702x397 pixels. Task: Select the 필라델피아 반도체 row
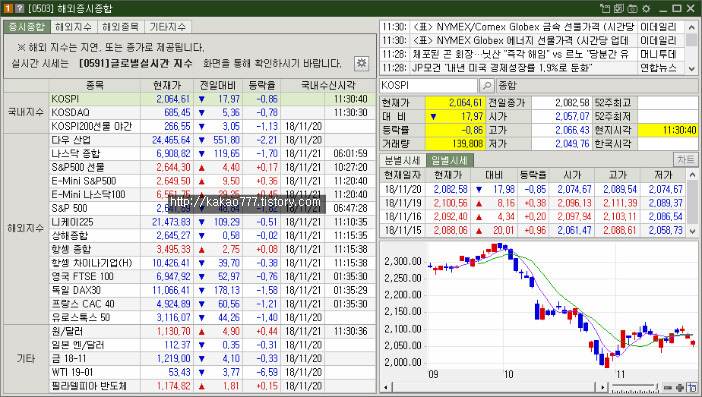212,386
